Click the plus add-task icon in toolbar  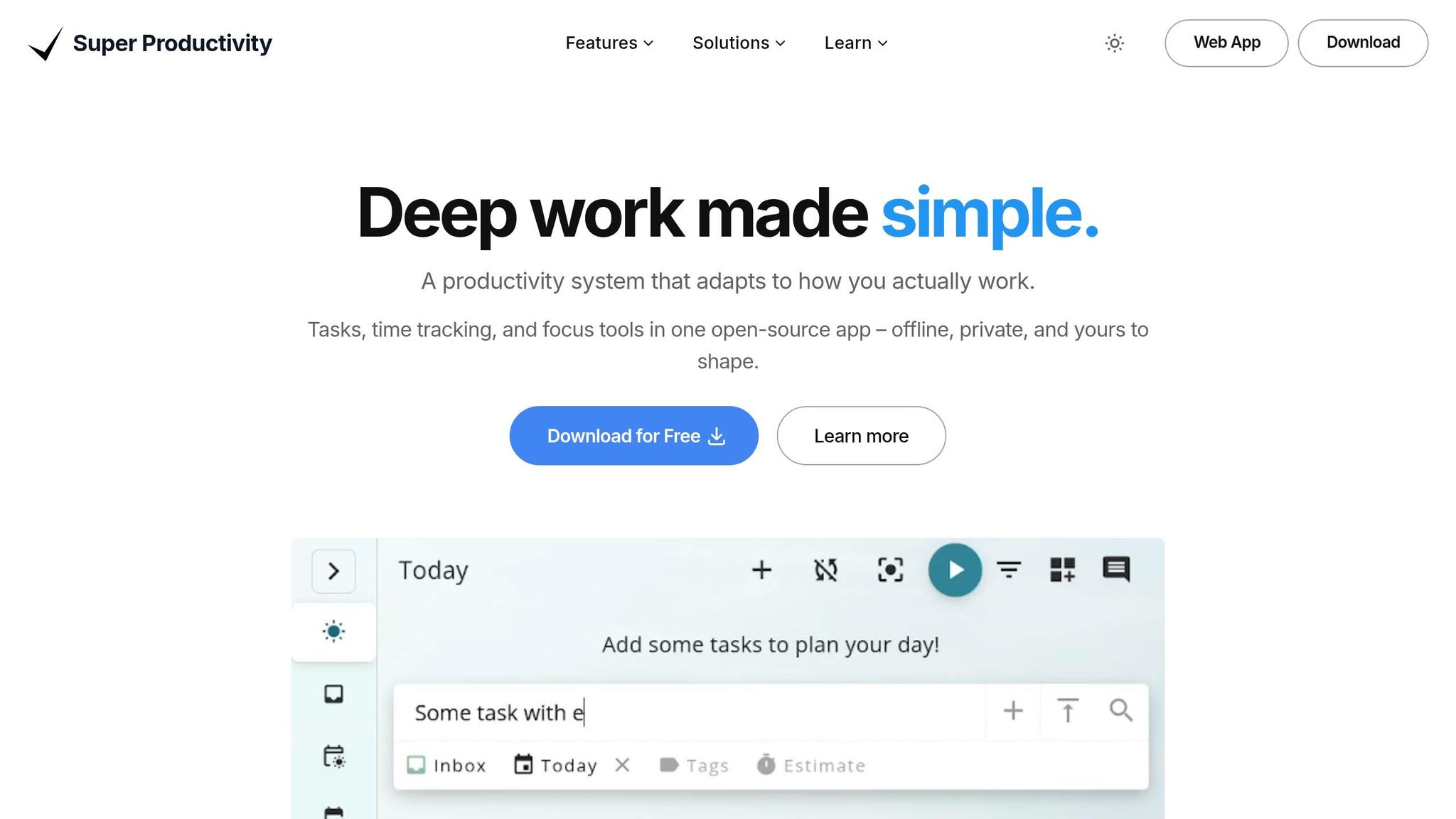tap(761, 569)
